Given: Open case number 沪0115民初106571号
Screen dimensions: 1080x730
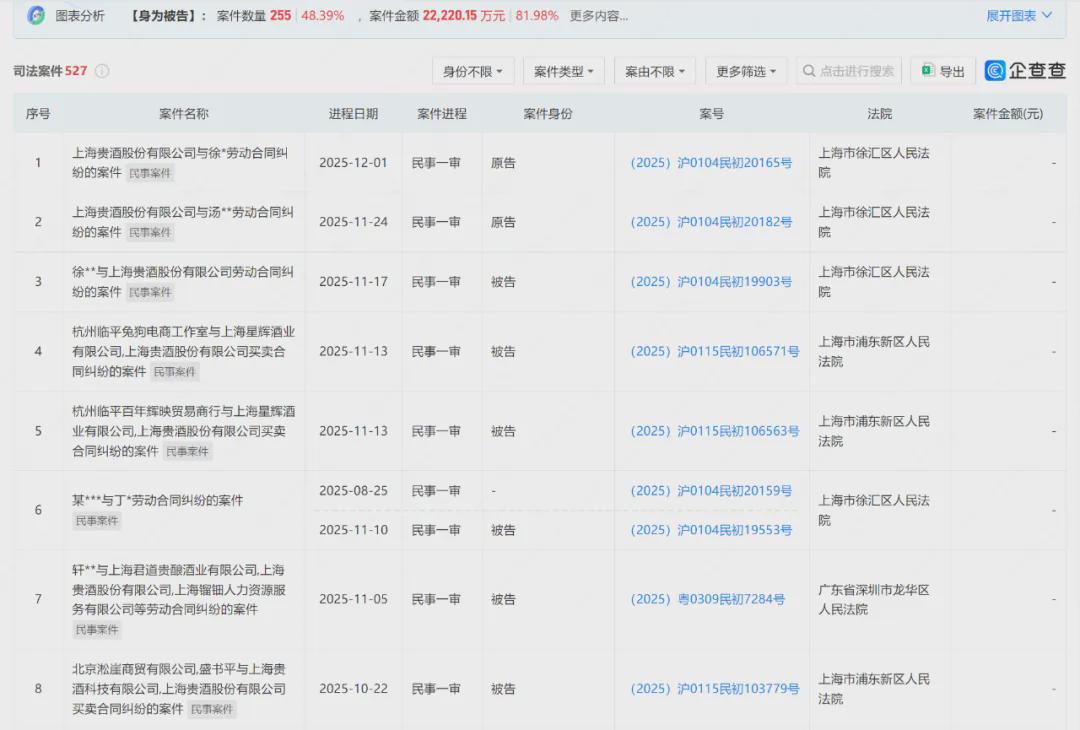Looking at the screenshot, I should point(714,352).
